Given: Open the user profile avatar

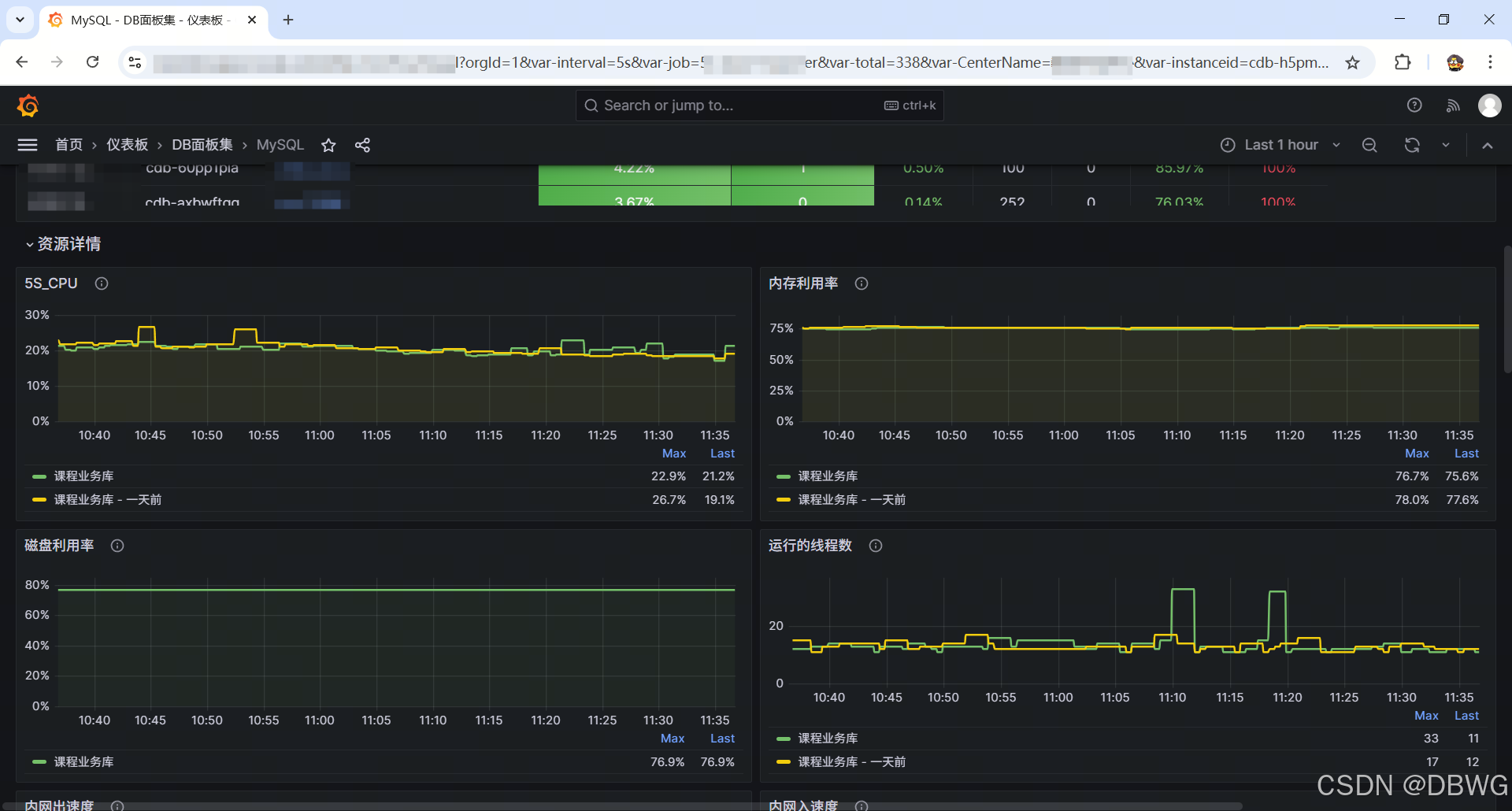Looking at the screenshot, I should (1489, 106).
